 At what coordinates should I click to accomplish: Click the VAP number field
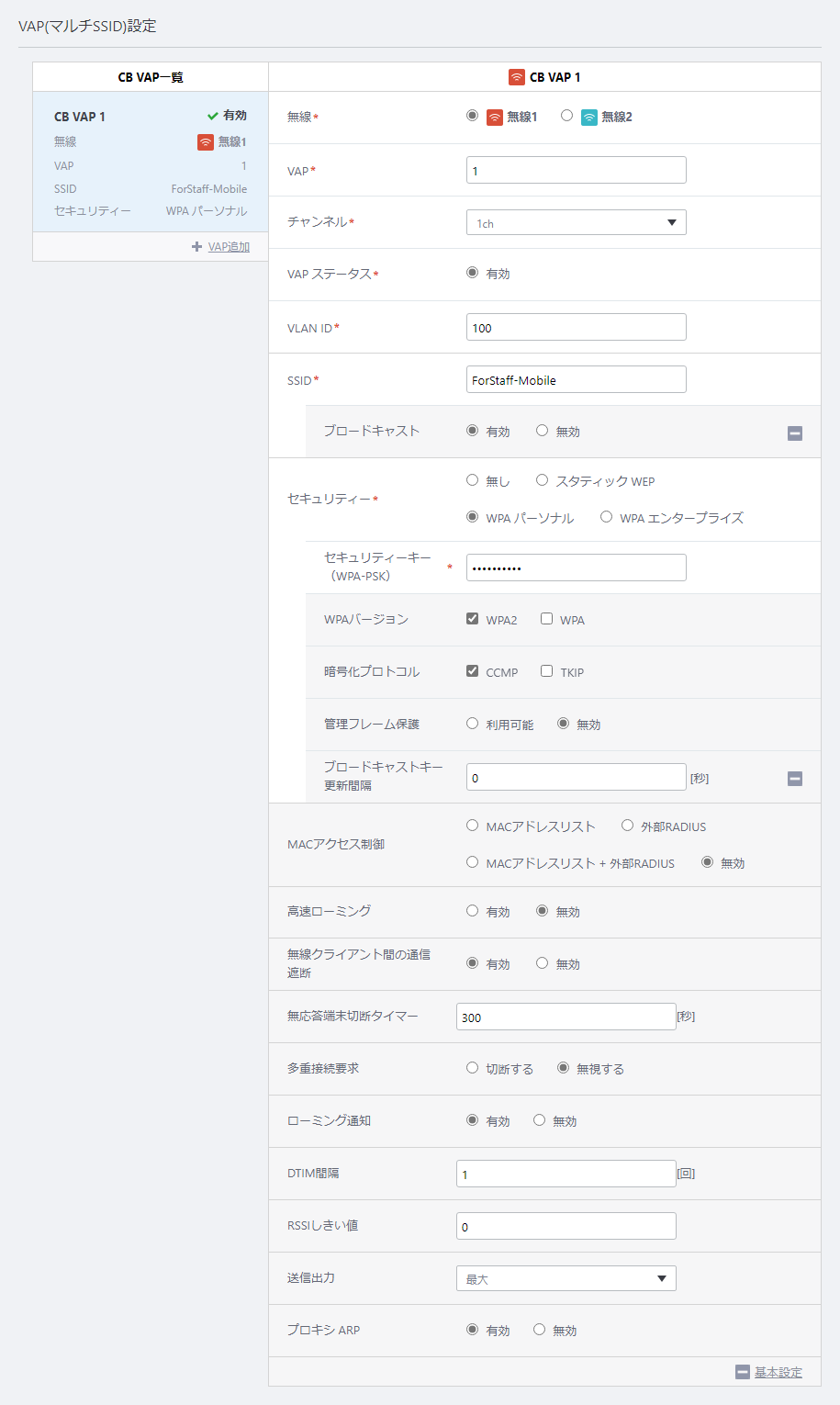pyautogui.click(x=577, y=170)
